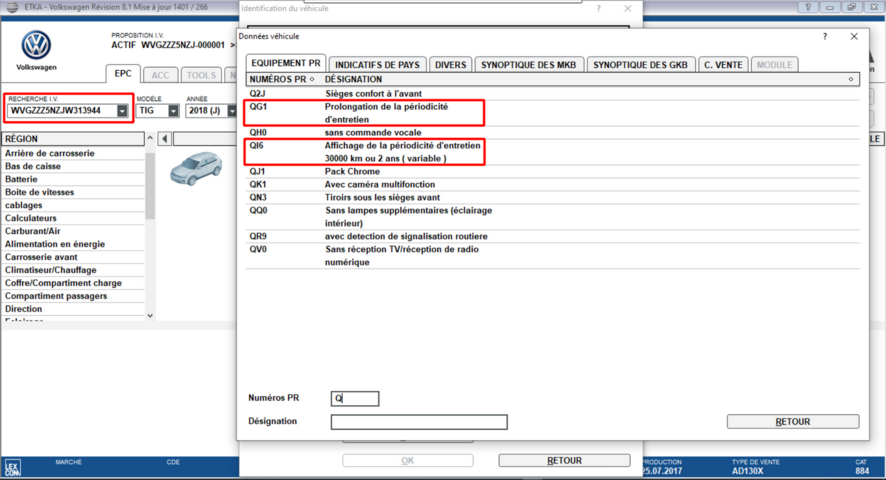The width and height of the screenshot is (886, 480).
Task: Select the QV0 Sans réception TV row
Action: click(553, 256)
